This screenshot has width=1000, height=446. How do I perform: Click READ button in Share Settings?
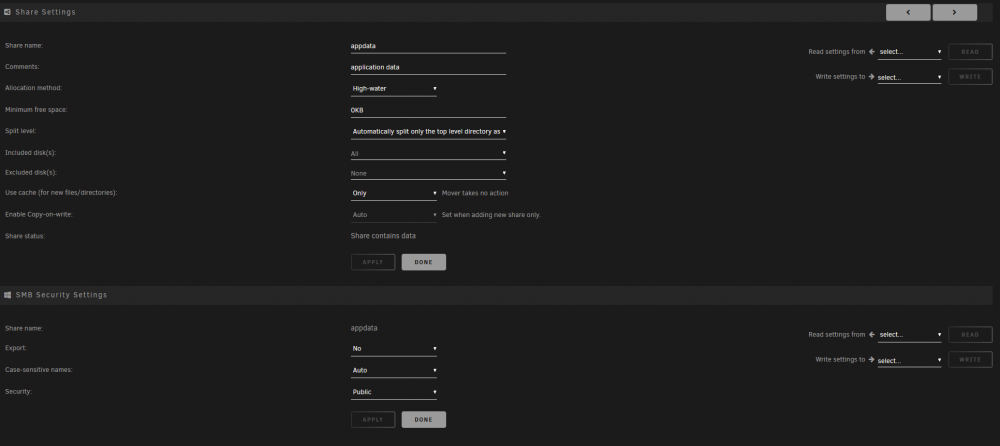pyautogui.click(x=970, y=52)
